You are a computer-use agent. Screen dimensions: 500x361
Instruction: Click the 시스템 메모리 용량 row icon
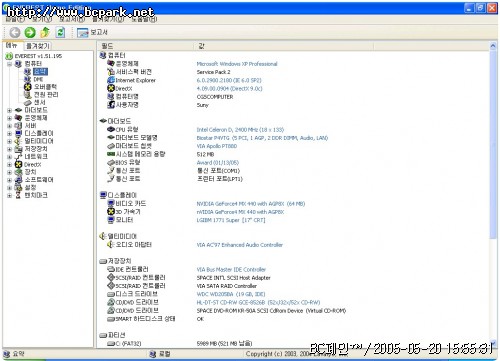pyautogui.click(x=111, y=154)
